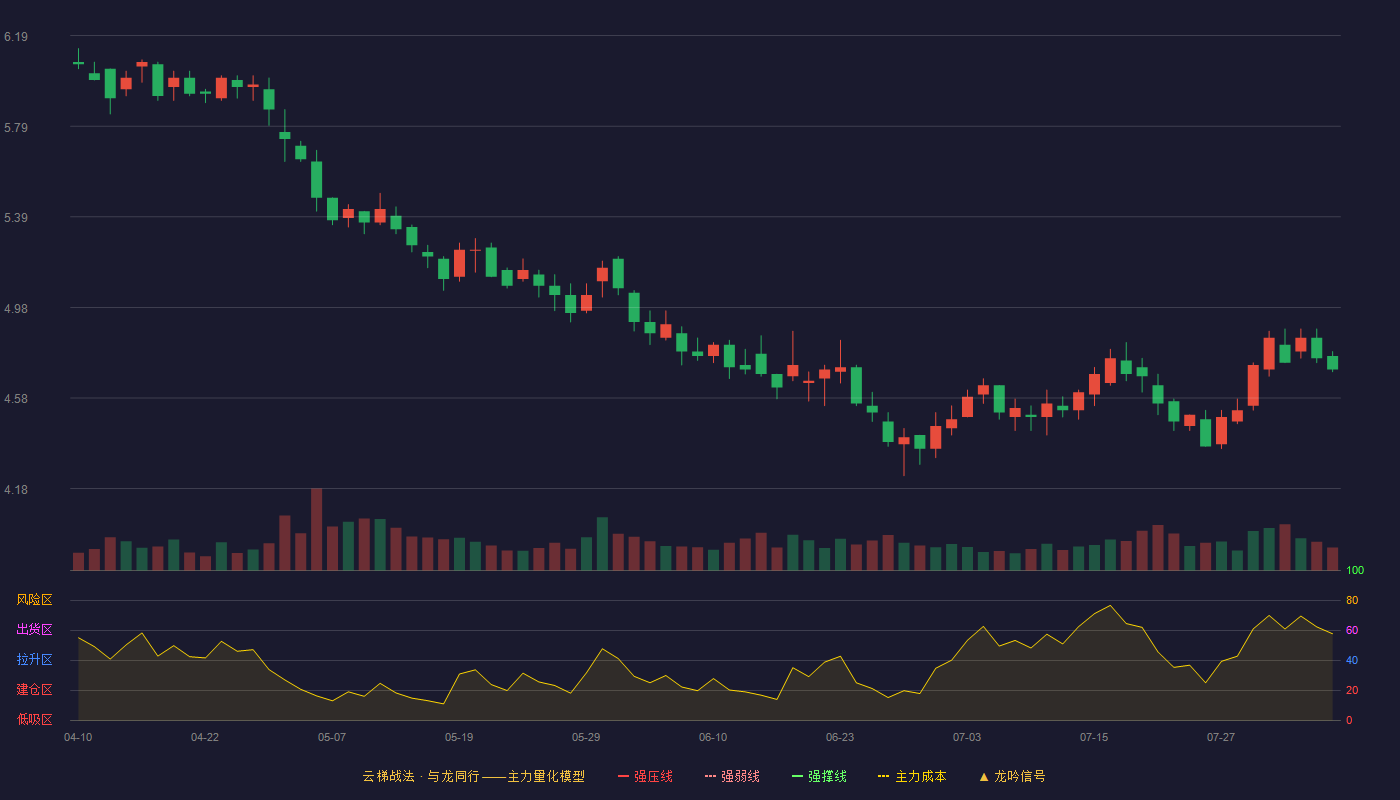Click the 06-10 date label
Viewport: 1400px width, 800px height.
(x=713, y=737)
